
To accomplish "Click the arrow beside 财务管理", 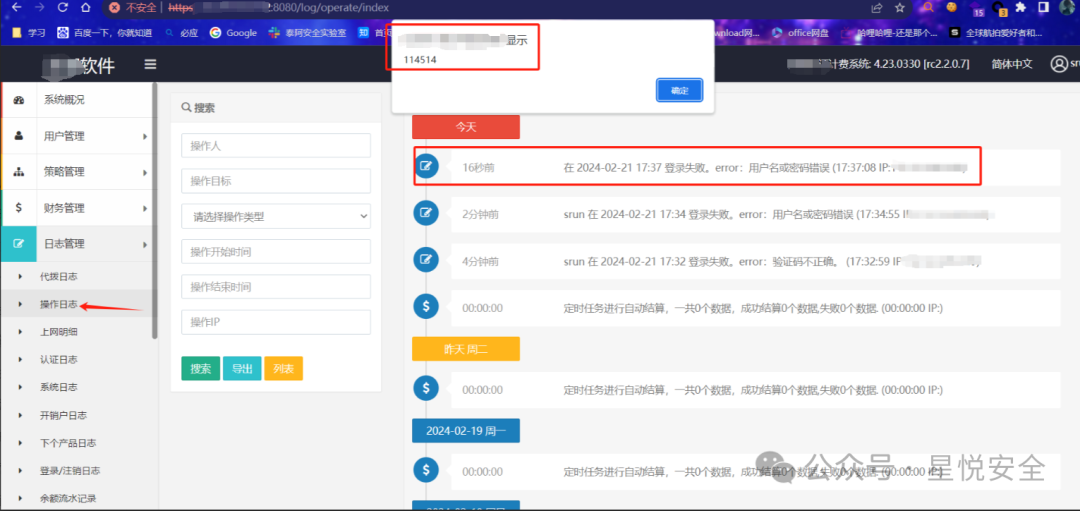I will pyautogui.click(x=145, y=208).
